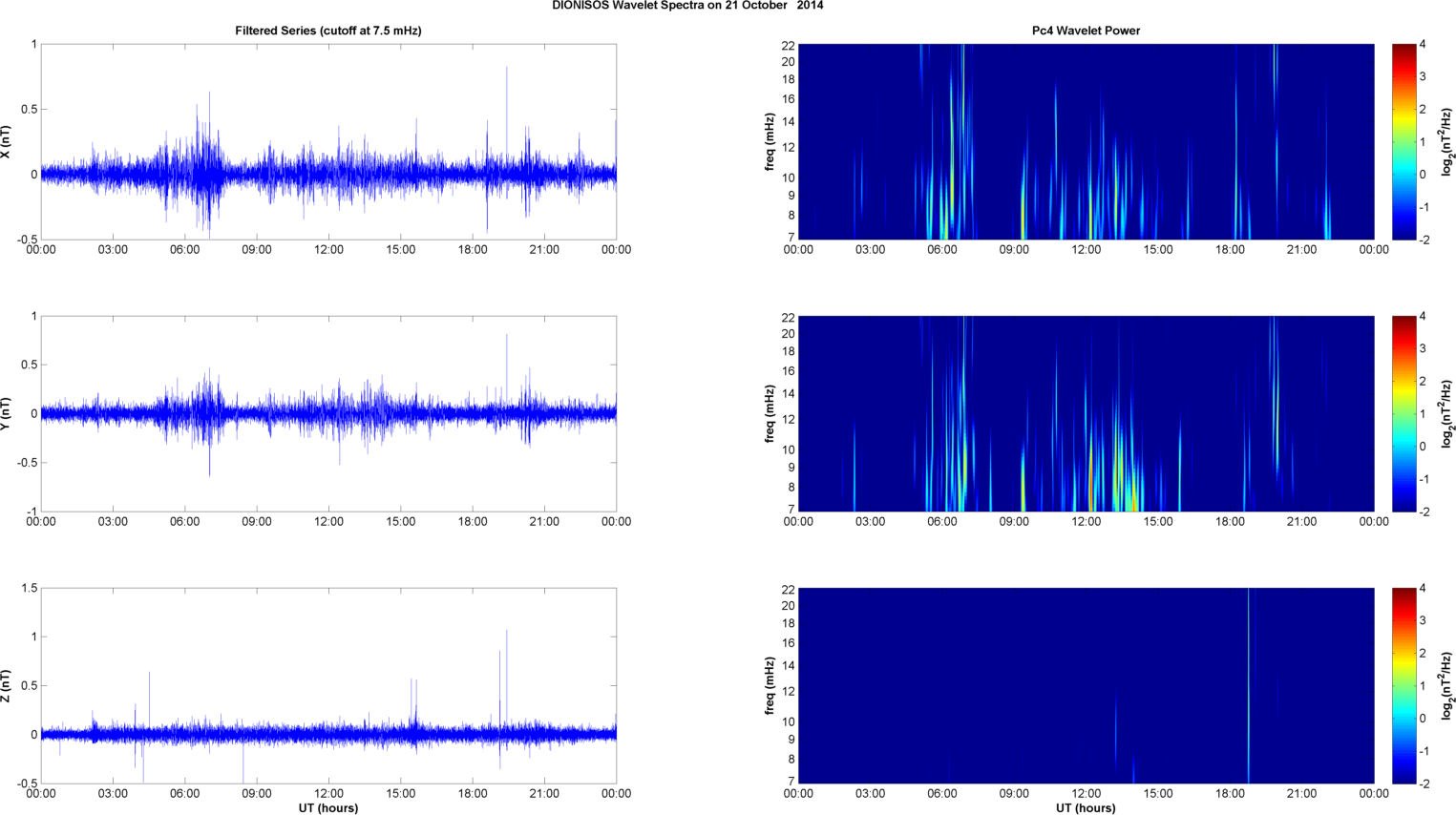The height and width of the screenshot is (815, 1456).
Task: Click UT (hours) label under bottom spectrogram
Action: [1086, 808]
